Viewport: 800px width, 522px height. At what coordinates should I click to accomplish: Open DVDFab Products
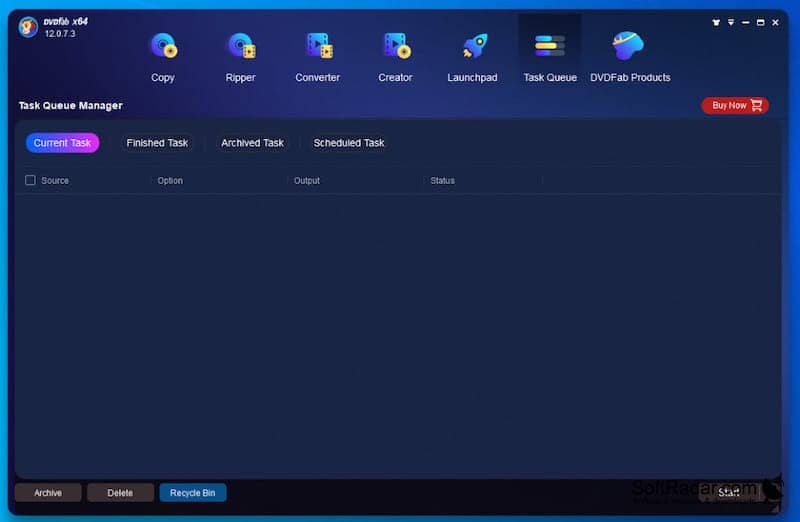pos(630,57)
